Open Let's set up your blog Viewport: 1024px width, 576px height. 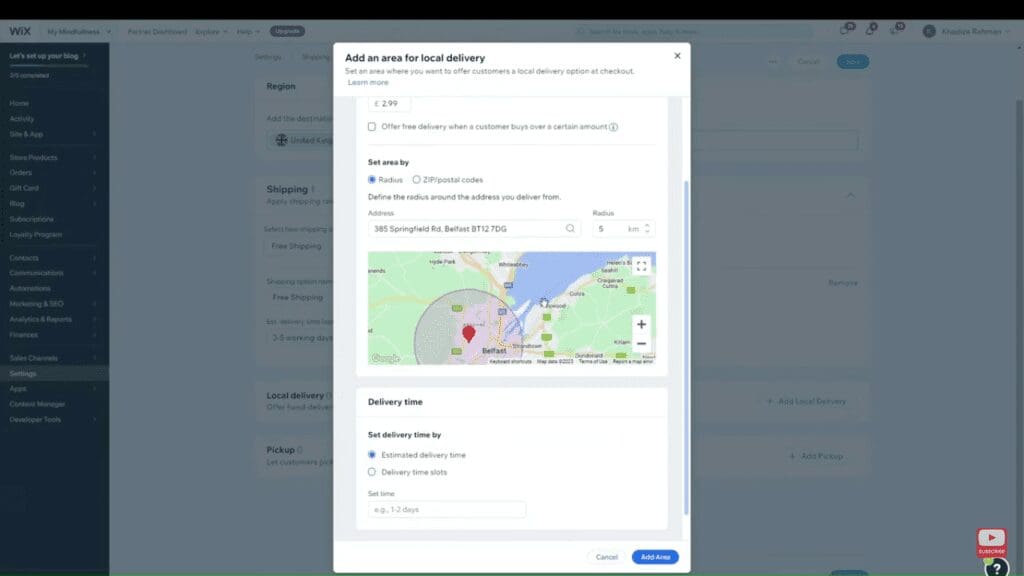[47, 56]
